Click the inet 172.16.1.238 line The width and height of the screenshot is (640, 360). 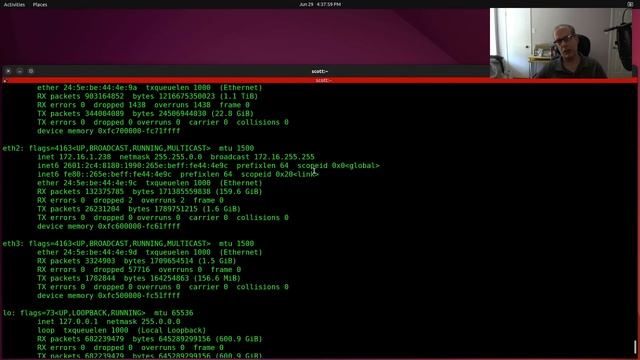coord(176,157)
